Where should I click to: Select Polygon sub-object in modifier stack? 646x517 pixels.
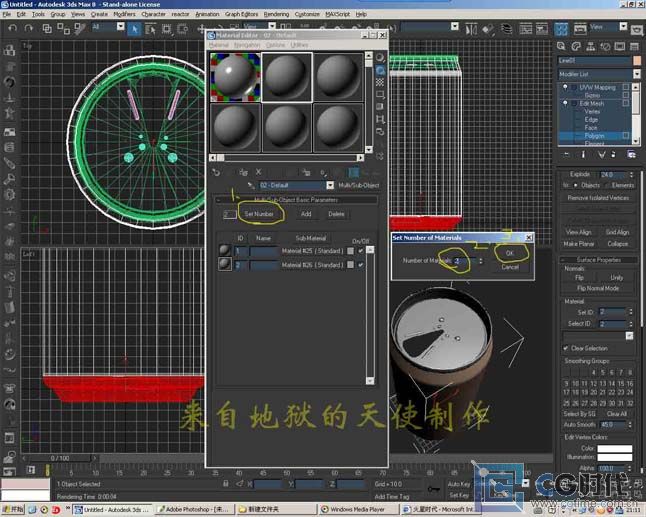point(594,136)
